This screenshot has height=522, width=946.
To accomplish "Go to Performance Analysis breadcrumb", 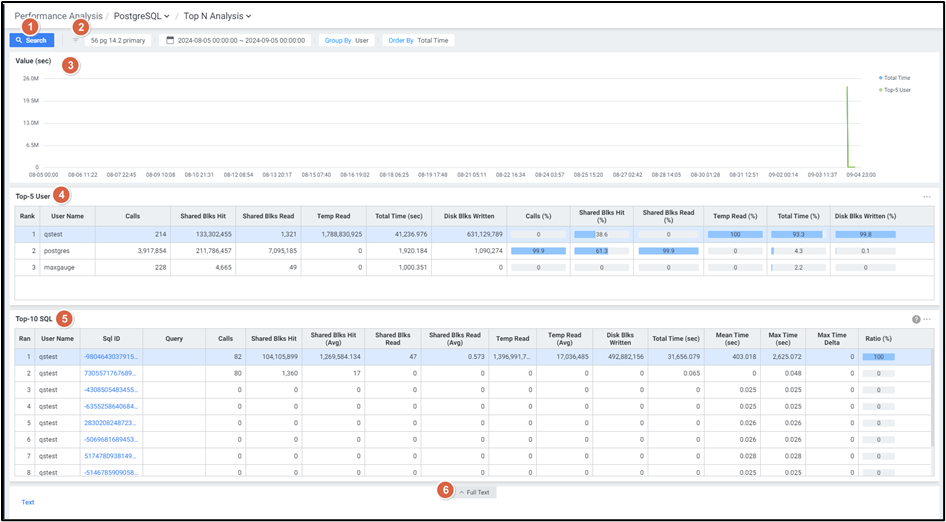I will click(x=56, y=16).
